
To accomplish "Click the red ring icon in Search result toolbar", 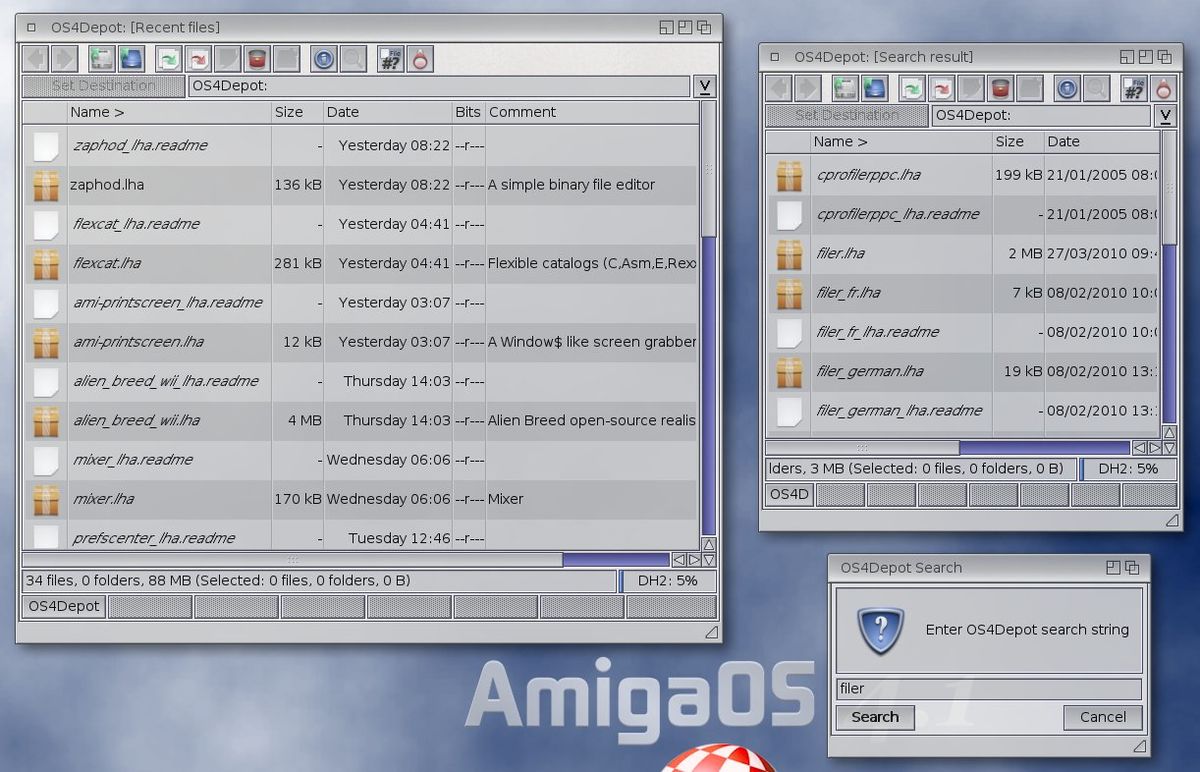I will (1163, 88).
